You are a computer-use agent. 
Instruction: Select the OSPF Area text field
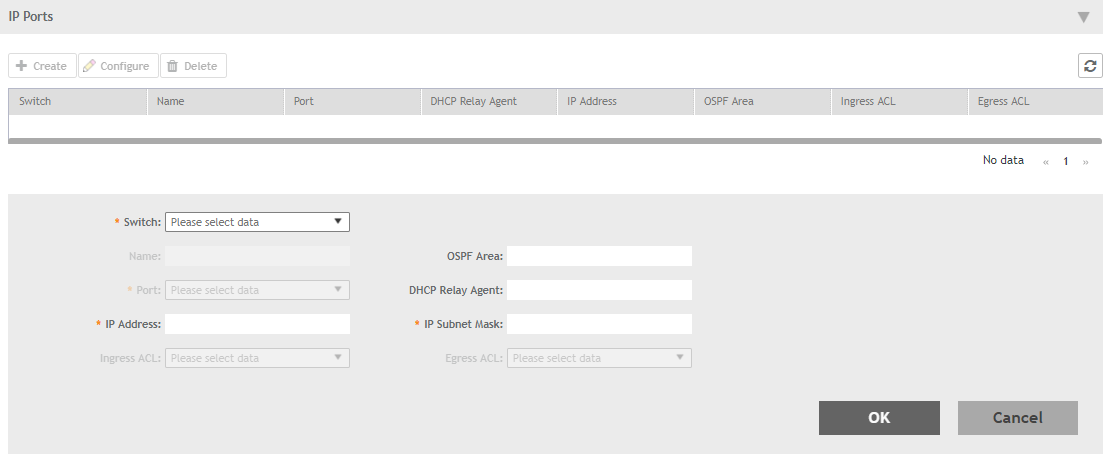click(x=599, y=256)
